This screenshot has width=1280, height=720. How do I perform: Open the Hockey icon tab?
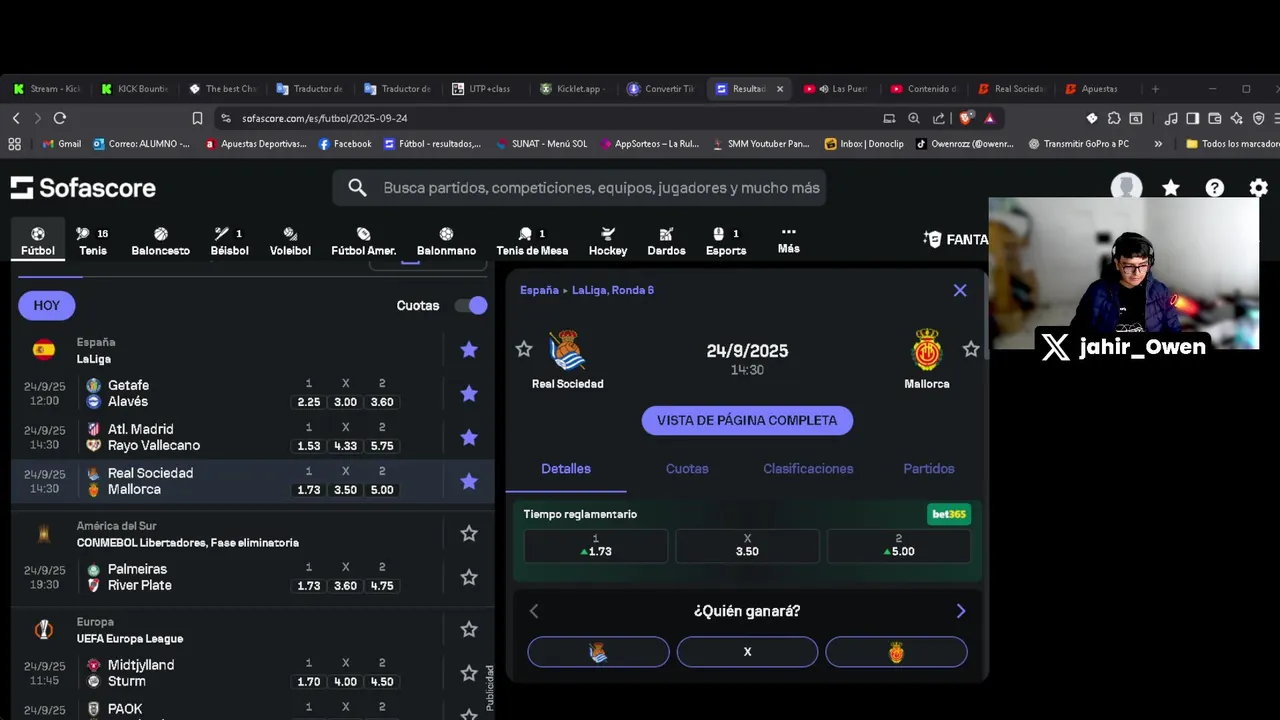click(608, 241)
